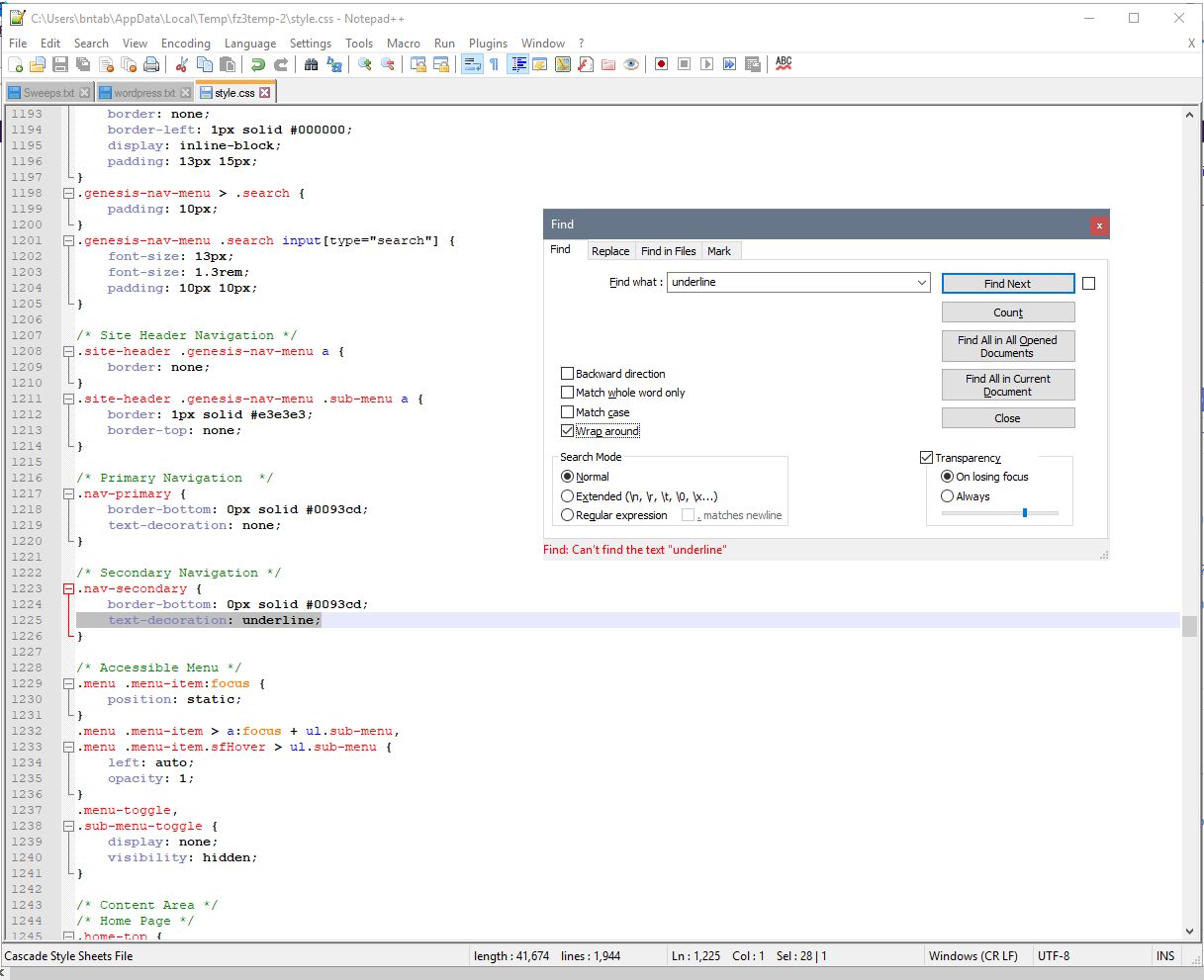Click the ABC spell check icon
Image resolution: width=1204 pixels, height=980 pixels.
pyautogui.click(x=784, y=63)
